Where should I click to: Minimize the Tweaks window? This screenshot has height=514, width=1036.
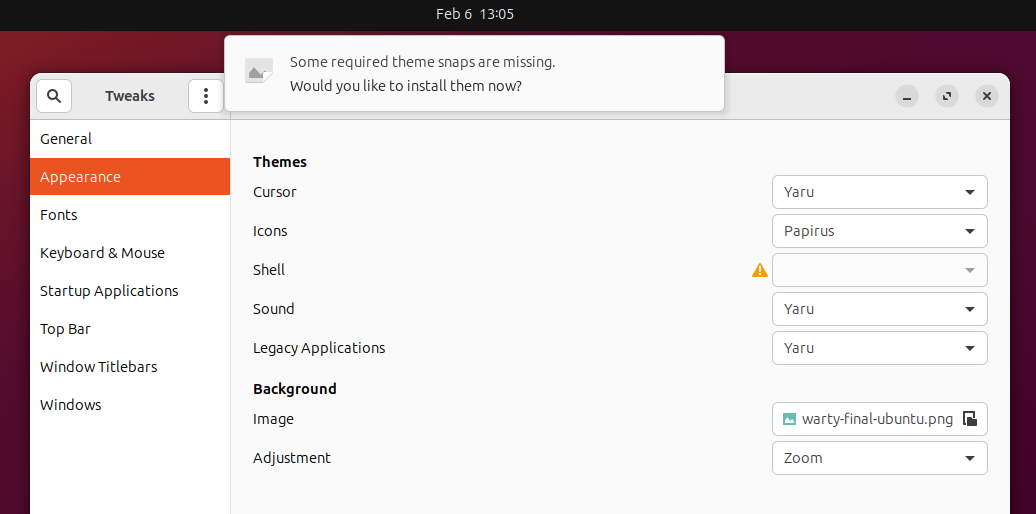907,96
